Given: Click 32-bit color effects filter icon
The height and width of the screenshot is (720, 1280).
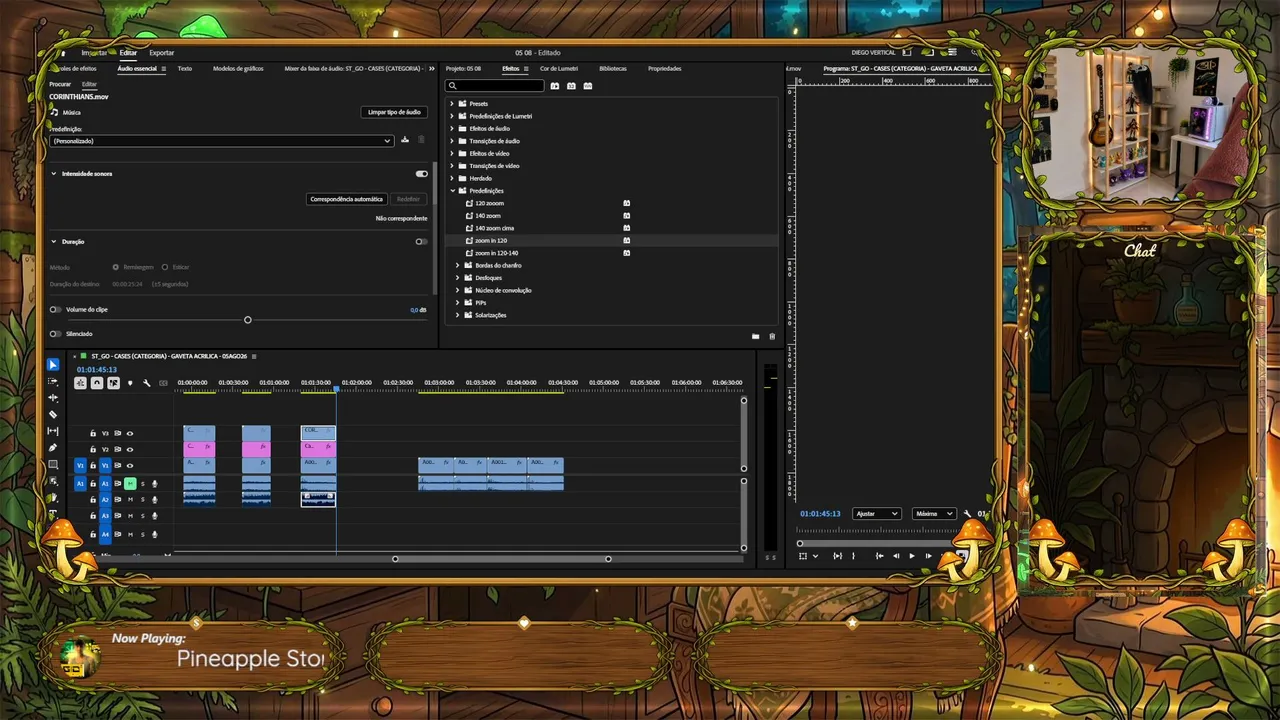Looking at the screenshot, I should pyautogui.click(x=571, y=86).
